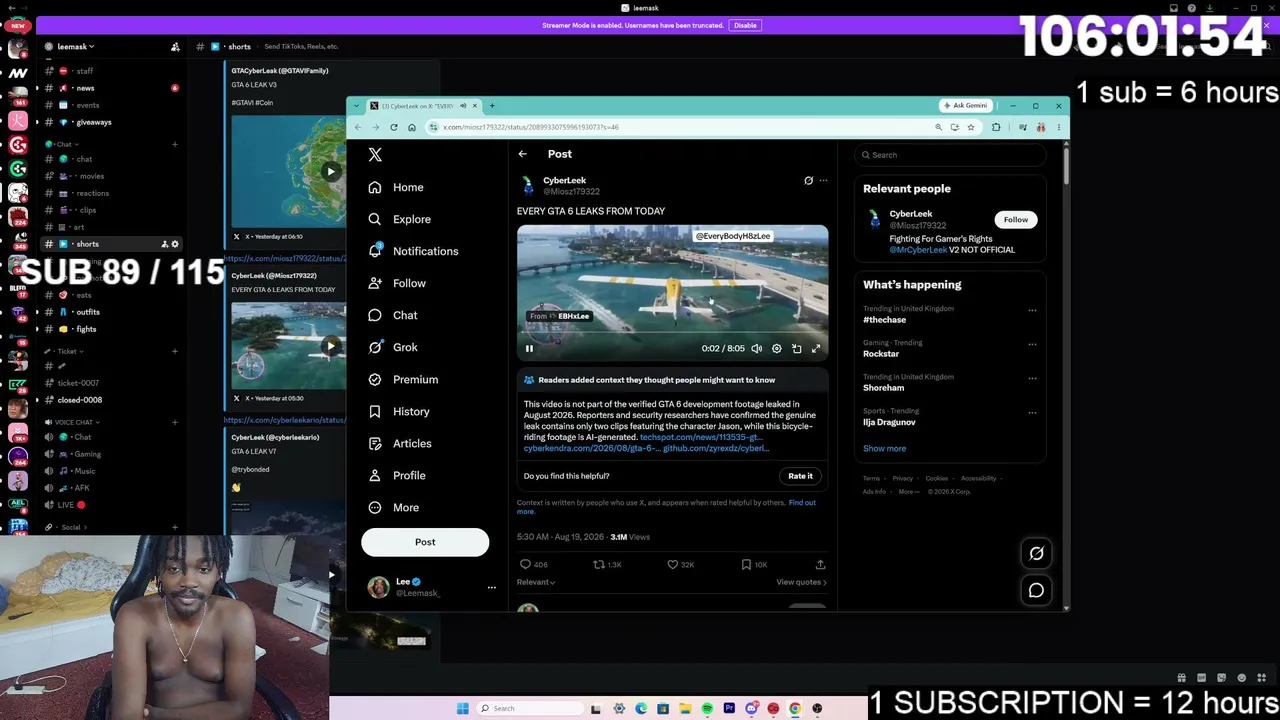
Task: Click the Post button in sidebar
Action: click(425, 542)
